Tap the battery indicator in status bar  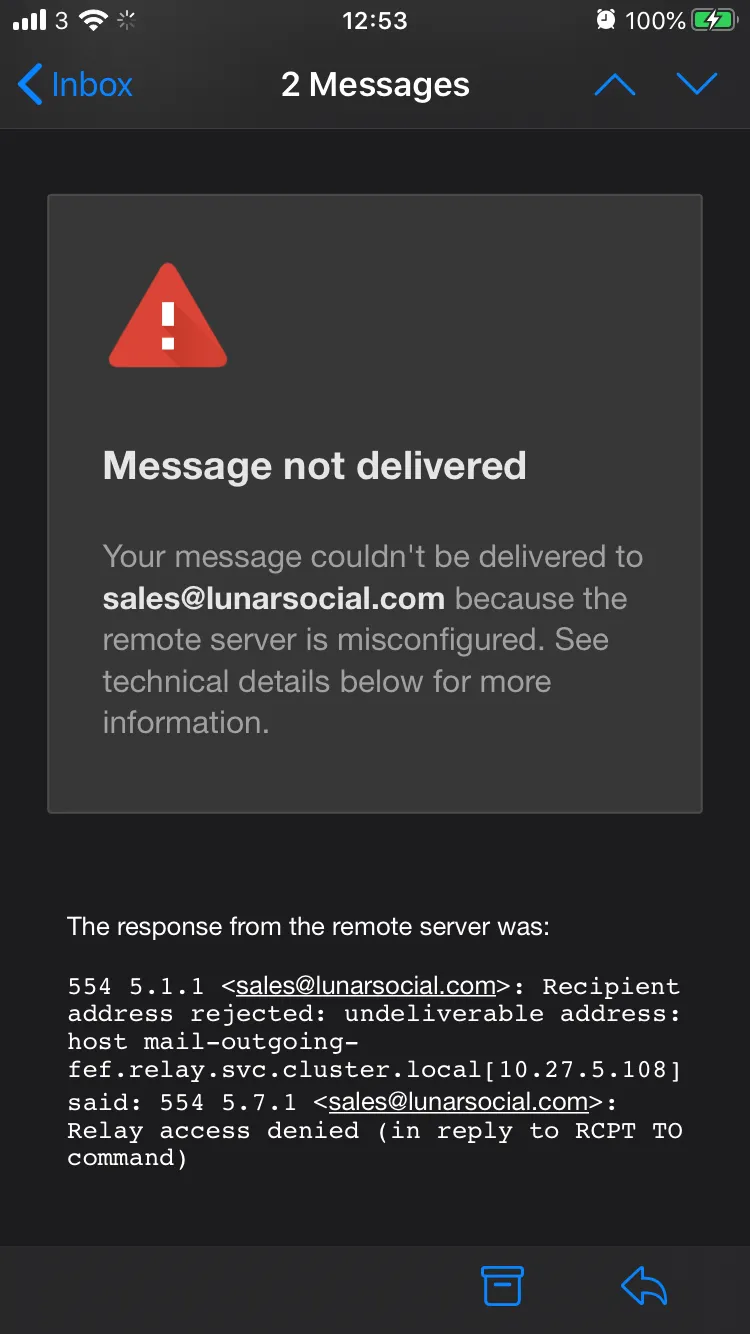714,21
